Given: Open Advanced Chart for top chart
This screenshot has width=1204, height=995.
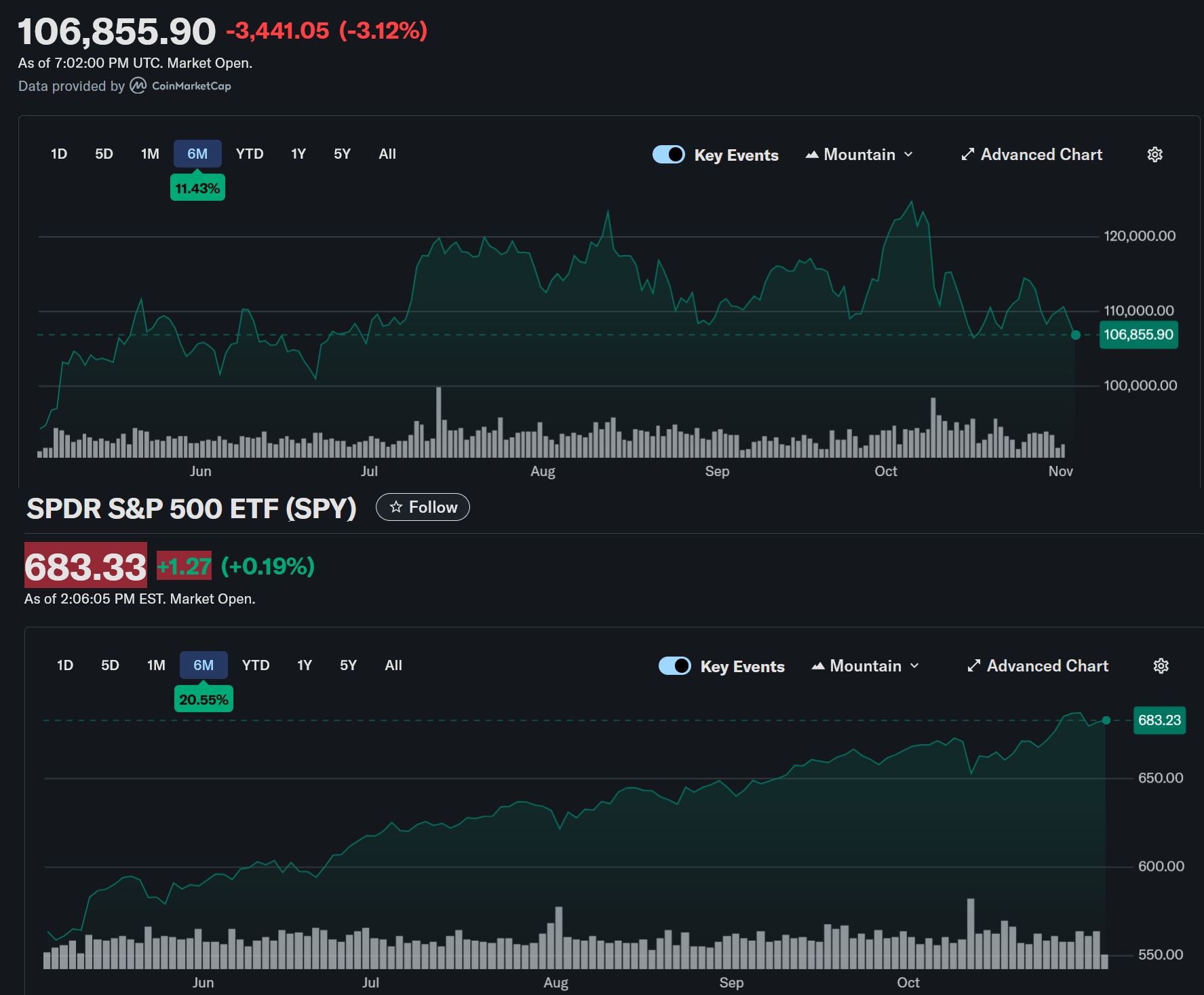Looking at the screenshot, I should pyautogui.click(x=1032, y=155).
